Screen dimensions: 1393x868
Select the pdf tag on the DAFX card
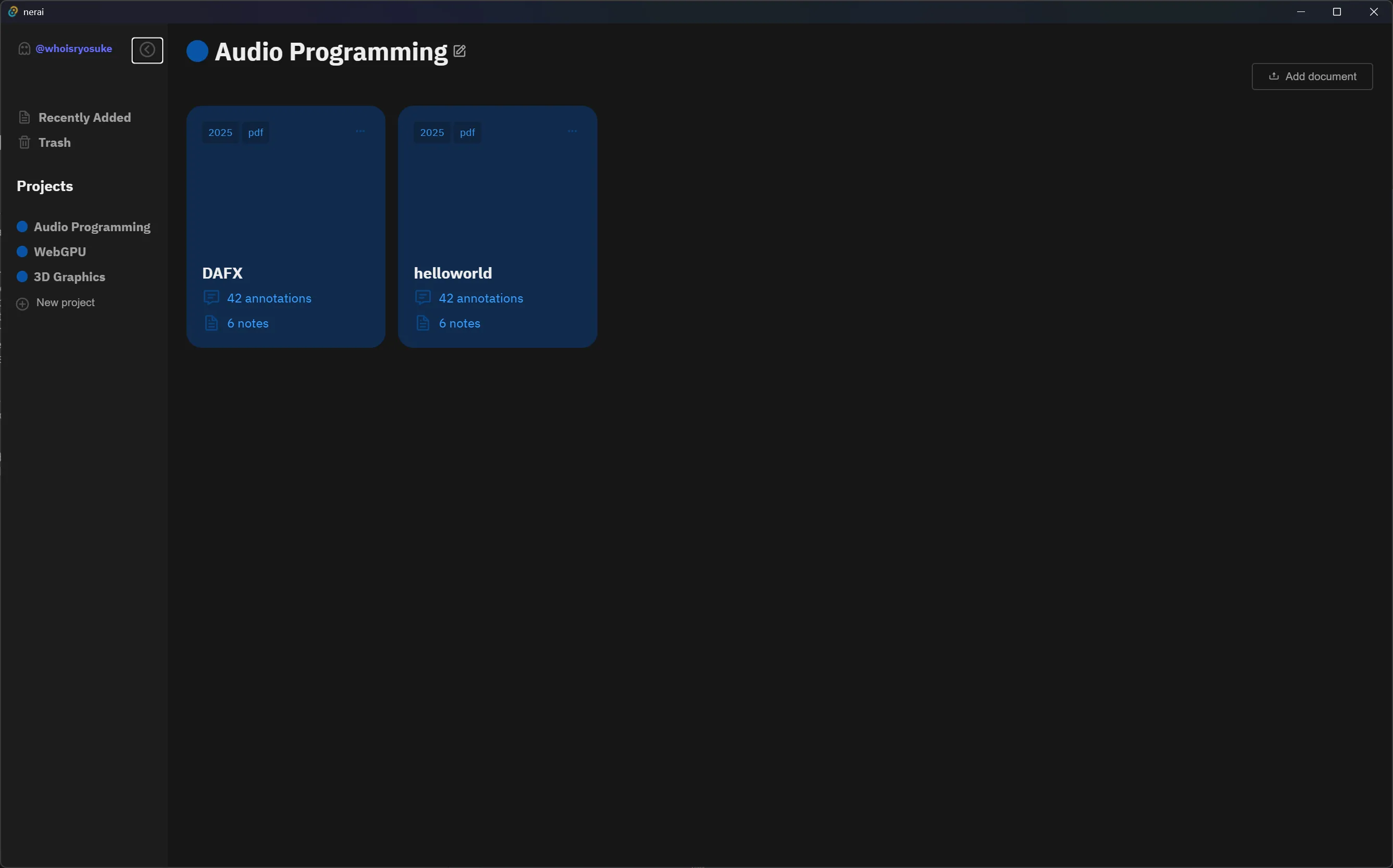[256, 132]
